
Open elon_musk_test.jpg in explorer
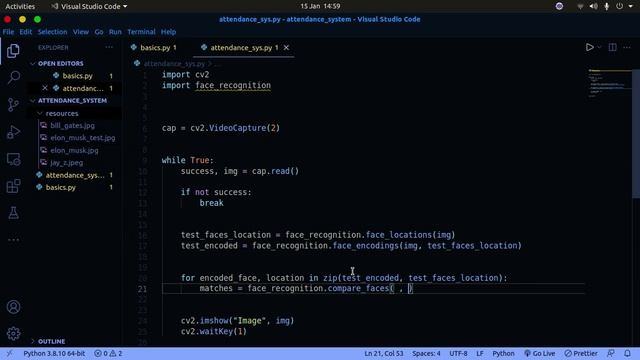82,138
